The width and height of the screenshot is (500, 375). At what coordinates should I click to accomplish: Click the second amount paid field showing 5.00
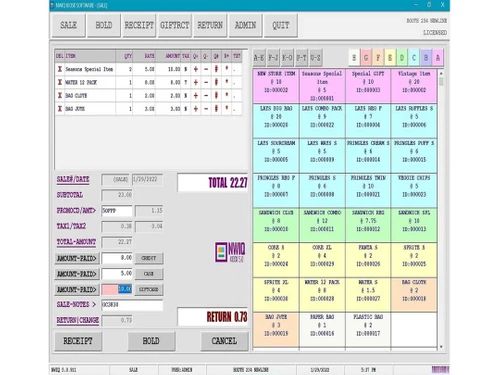pos(117,274)
